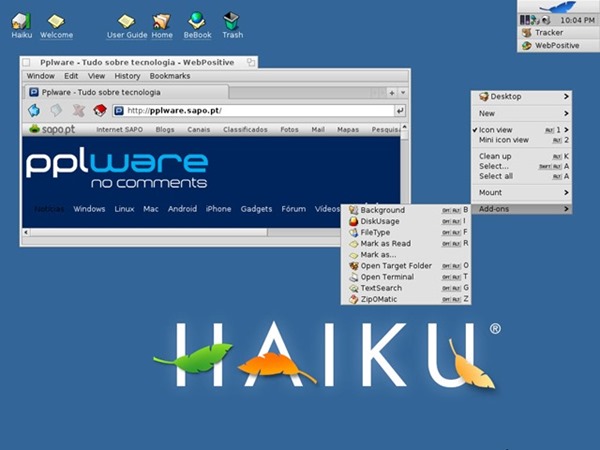Open the Windows section link

coord(89,209)
